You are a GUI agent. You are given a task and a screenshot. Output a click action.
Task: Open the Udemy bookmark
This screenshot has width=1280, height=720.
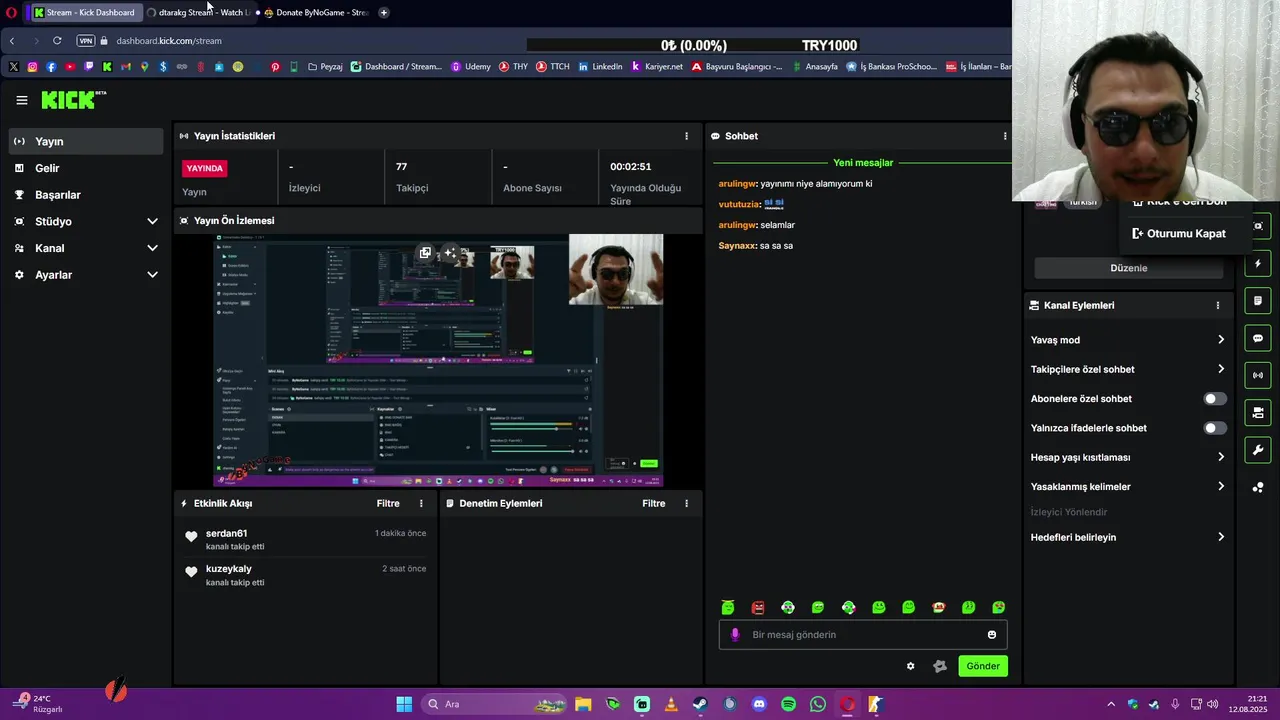point(471,67)
